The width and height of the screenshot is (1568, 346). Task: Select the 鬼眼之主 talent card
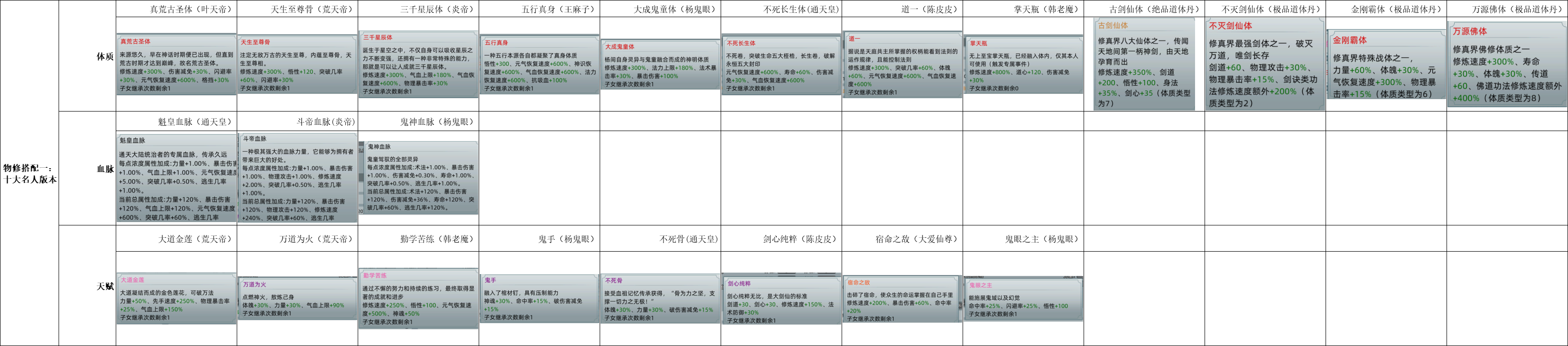[1023, 298]
